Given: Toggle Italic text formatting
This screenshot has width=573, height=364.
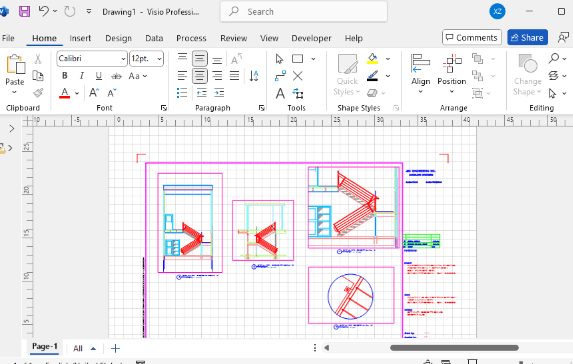Looking at the screenshot, I should pyautogui.click(x=81, y=76).
